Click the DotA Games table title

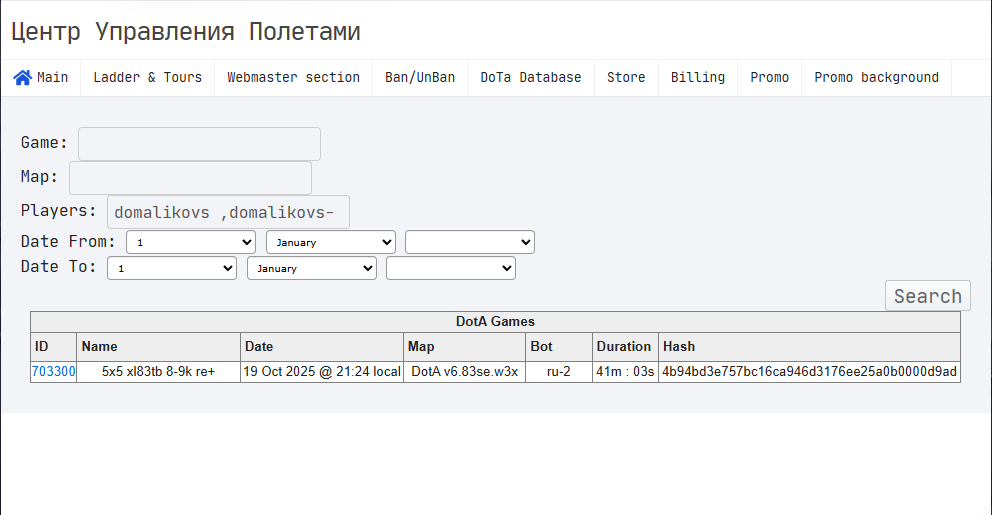(x=495, y=321)
